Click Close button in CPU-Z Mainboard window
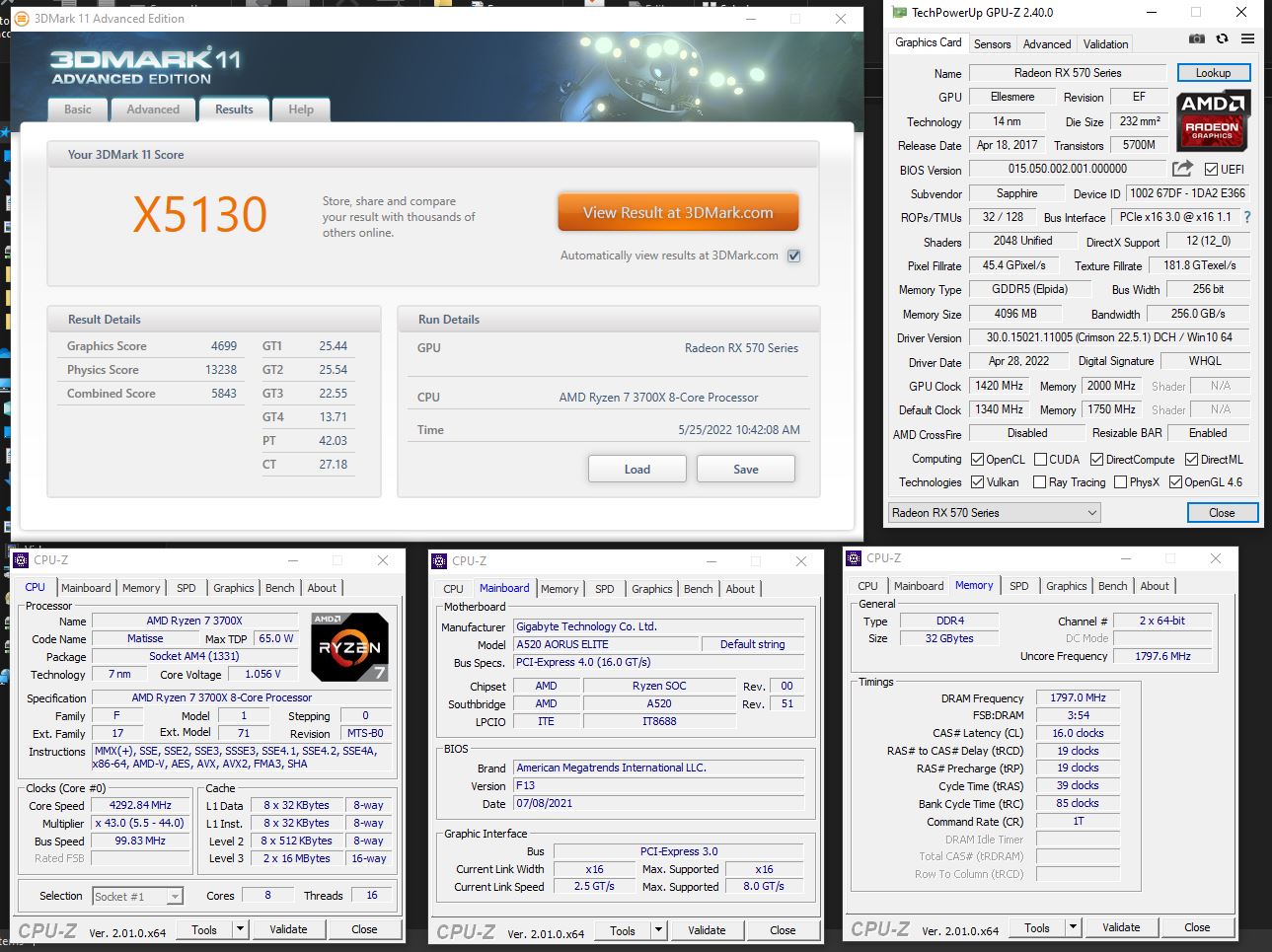Image resolution: width=1272 pixels, height=952 pixels. (783, 930)
